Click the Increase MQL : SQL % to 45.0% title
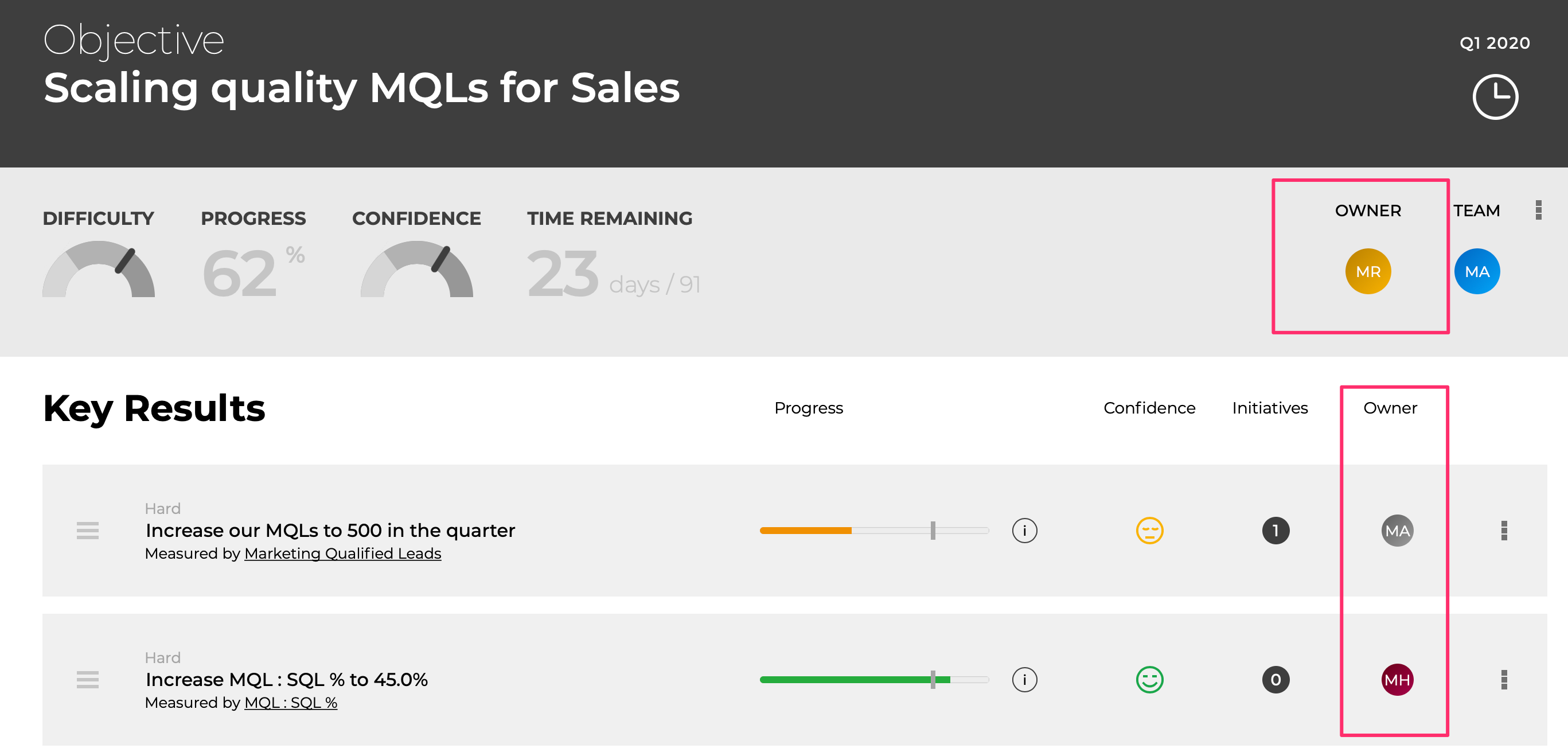Screen dimensions: 1568x756 pos(287,680)
